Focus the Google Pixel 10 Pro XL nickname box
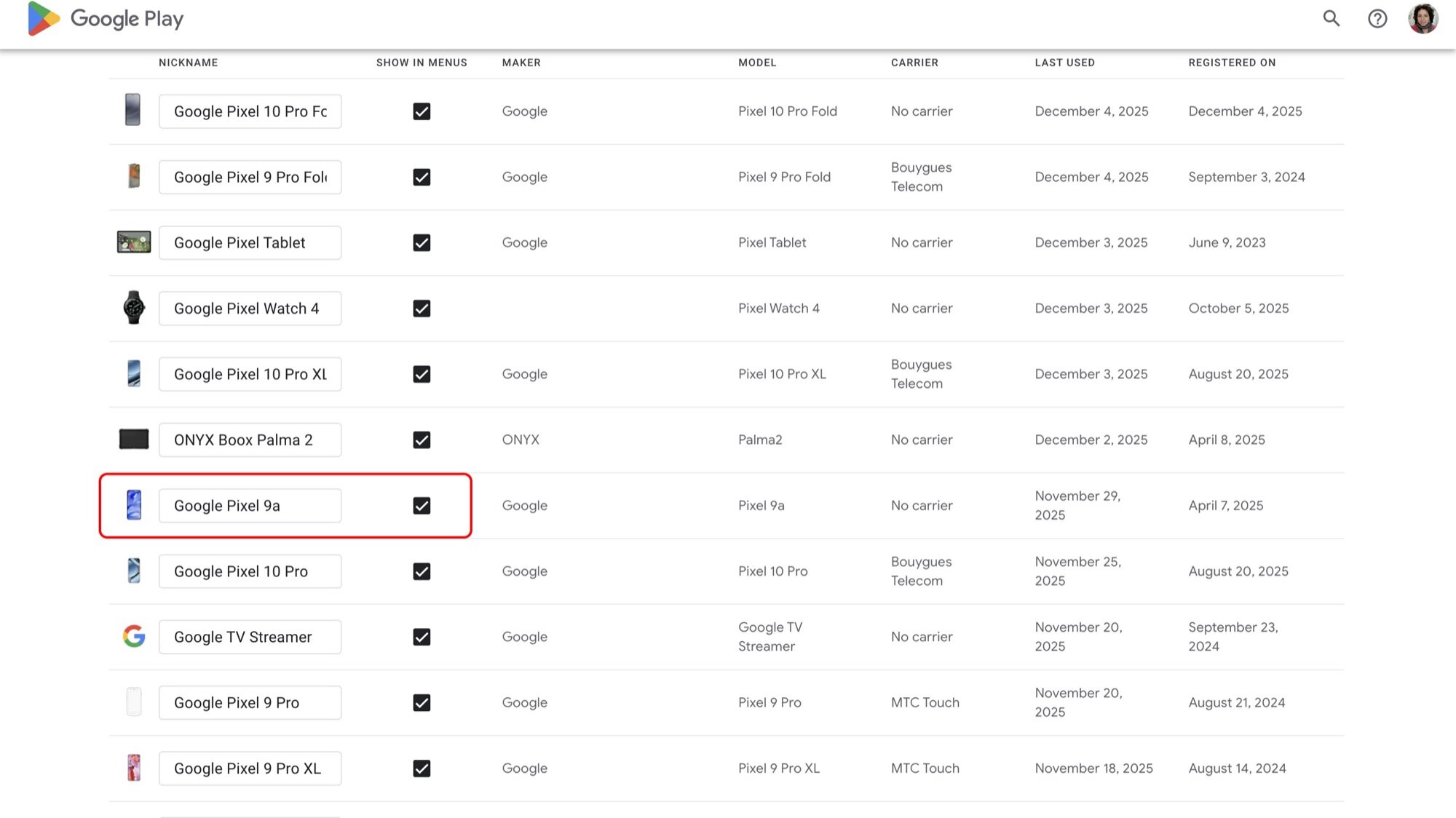The height and width of the screenshot is (818, 1456). click(x=250, y=374)
